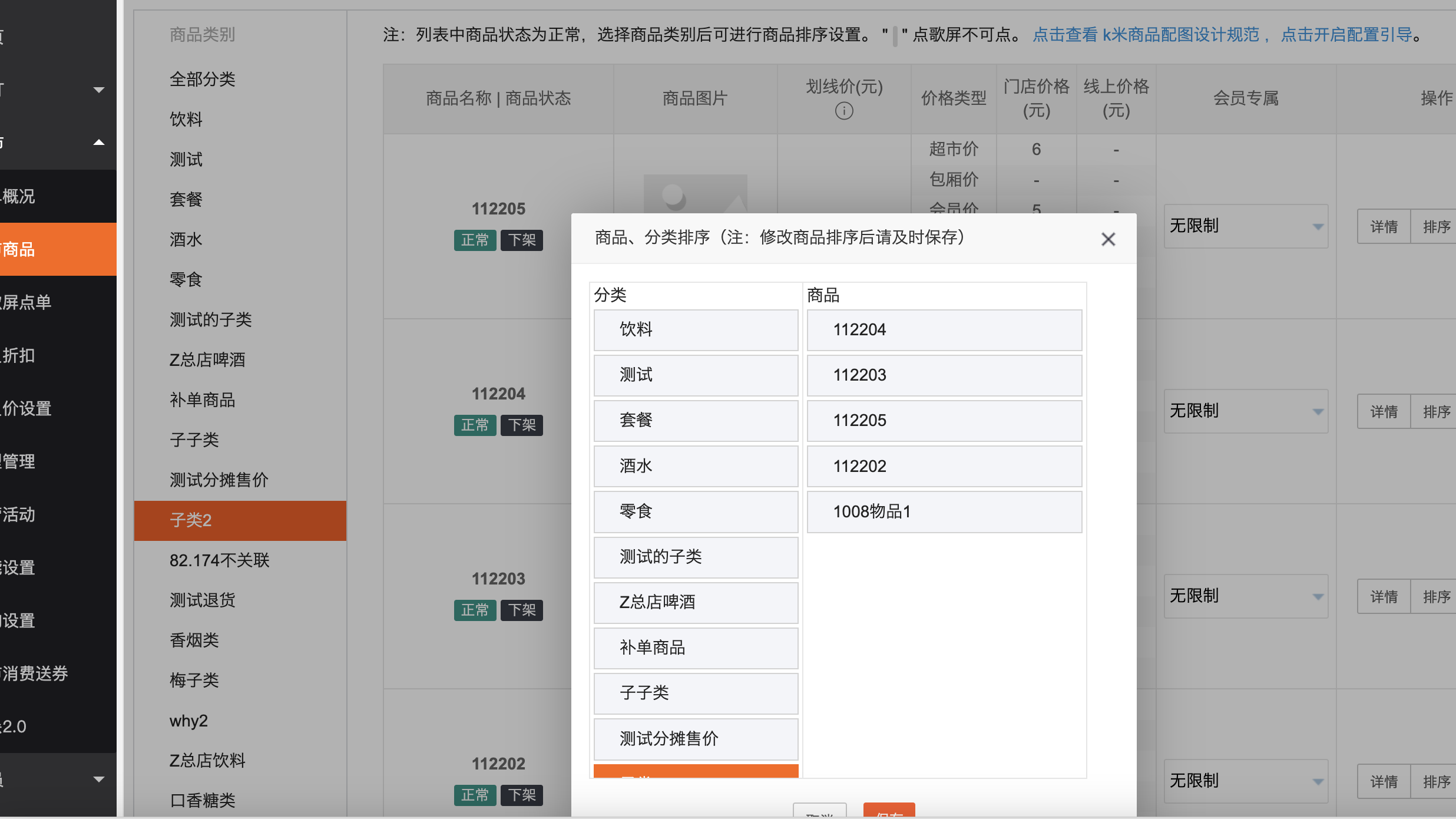
Task: Click product 112202 in the dialog product list
Action: (944, 466)
